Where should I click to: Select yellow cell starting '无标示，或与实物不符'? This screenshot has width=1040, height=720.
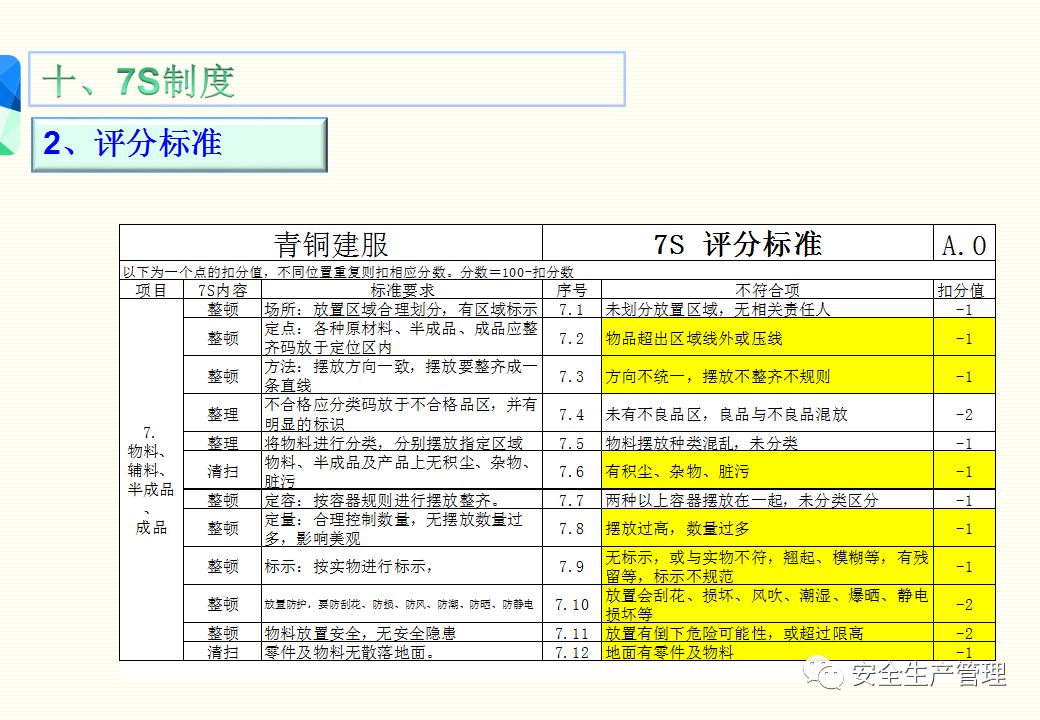click(x=767, y=566)
